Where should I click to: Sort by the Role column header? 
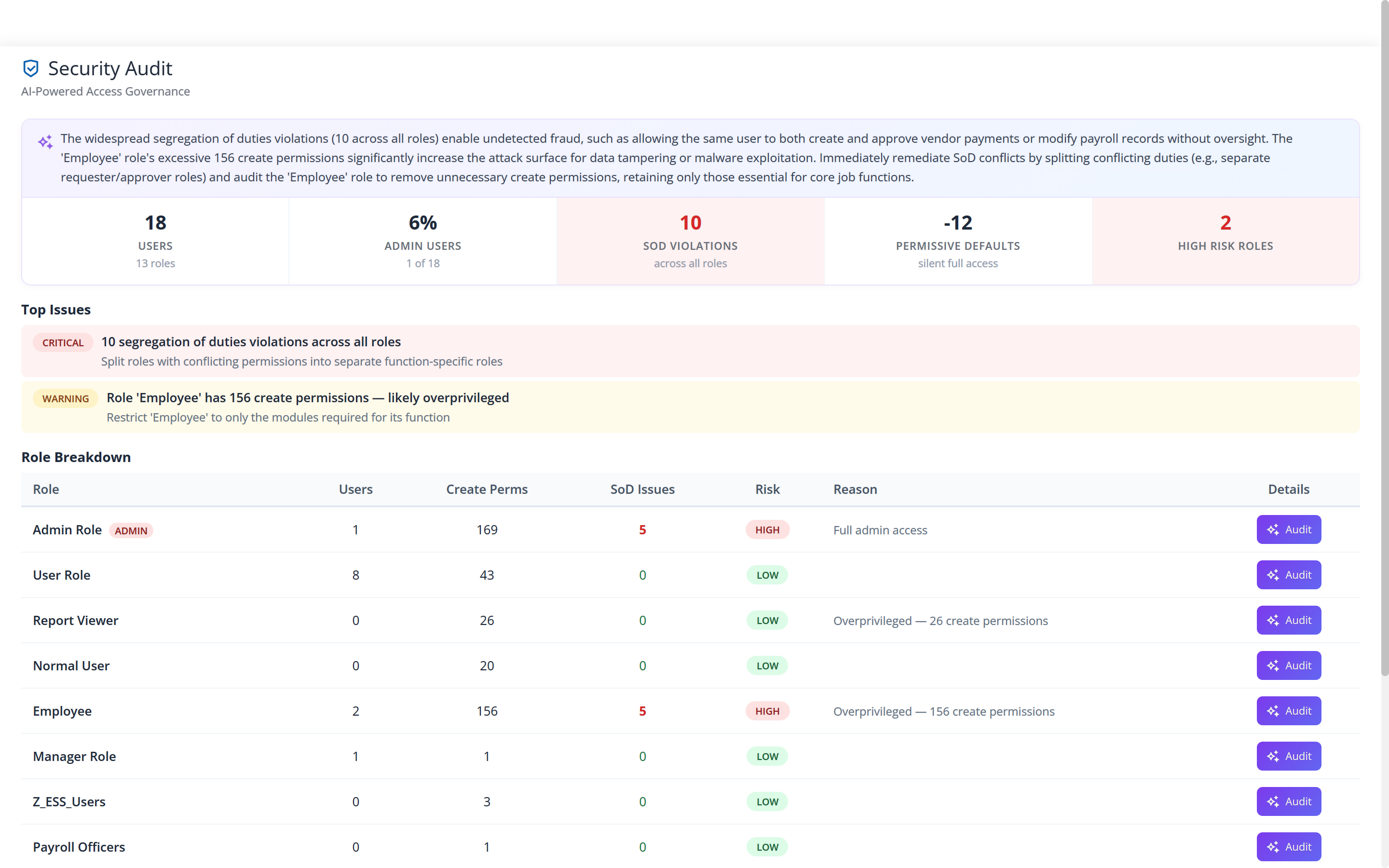click(46, 489)
